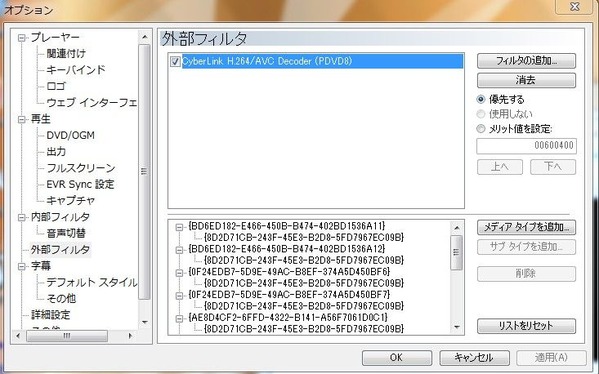
Task: Click the サブ タイプを追加 button
Action: 526,247
